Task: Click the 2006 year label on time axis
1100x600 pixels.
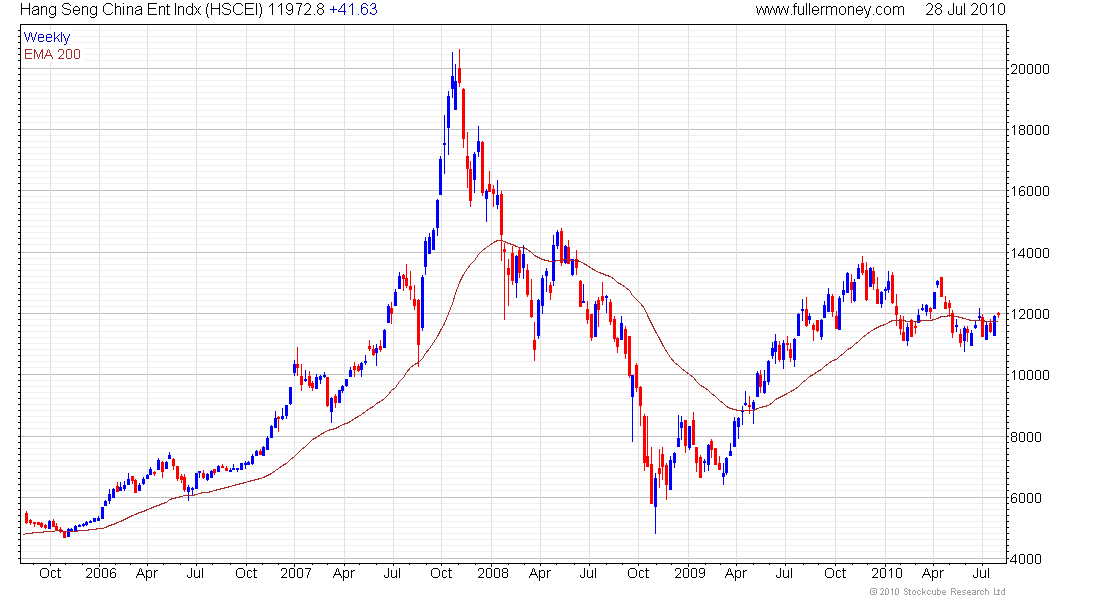Action: point(100,573)
